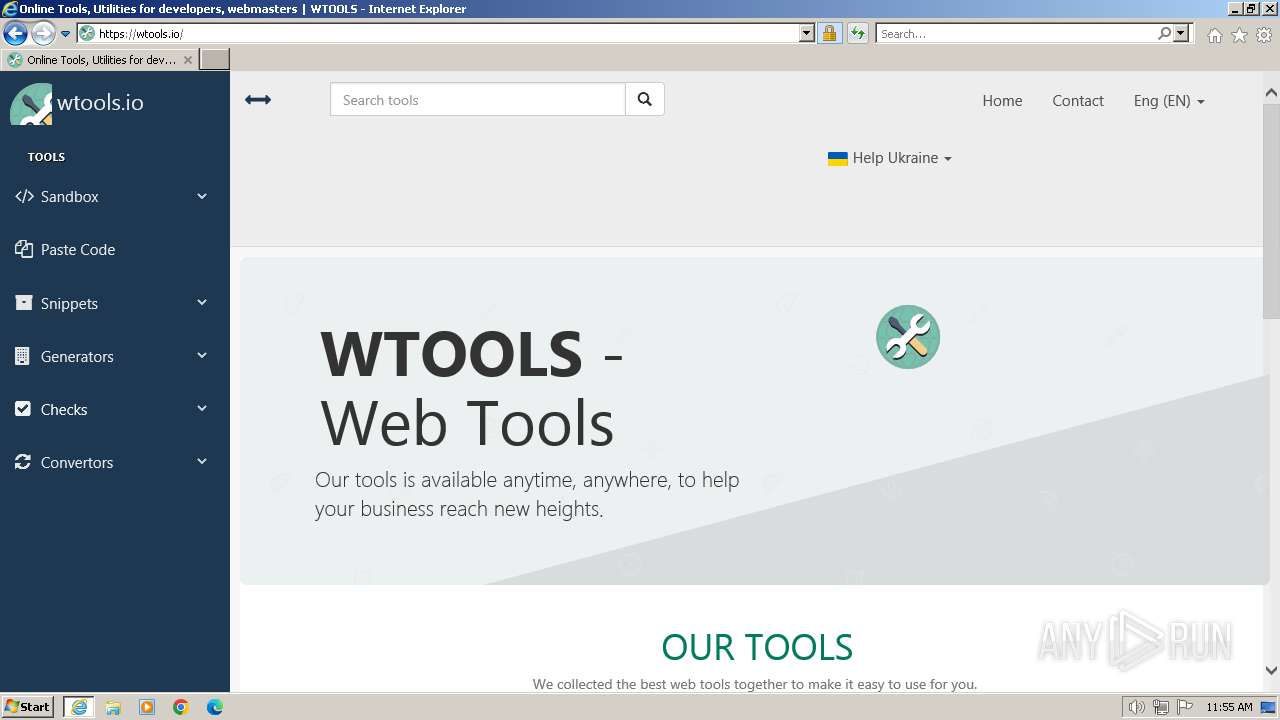Image resolution: width=1280 pixels, height=720 pixels.
Task: Expand the Convertors chevron
Action: pyautogui.click(x=202, y=461)
